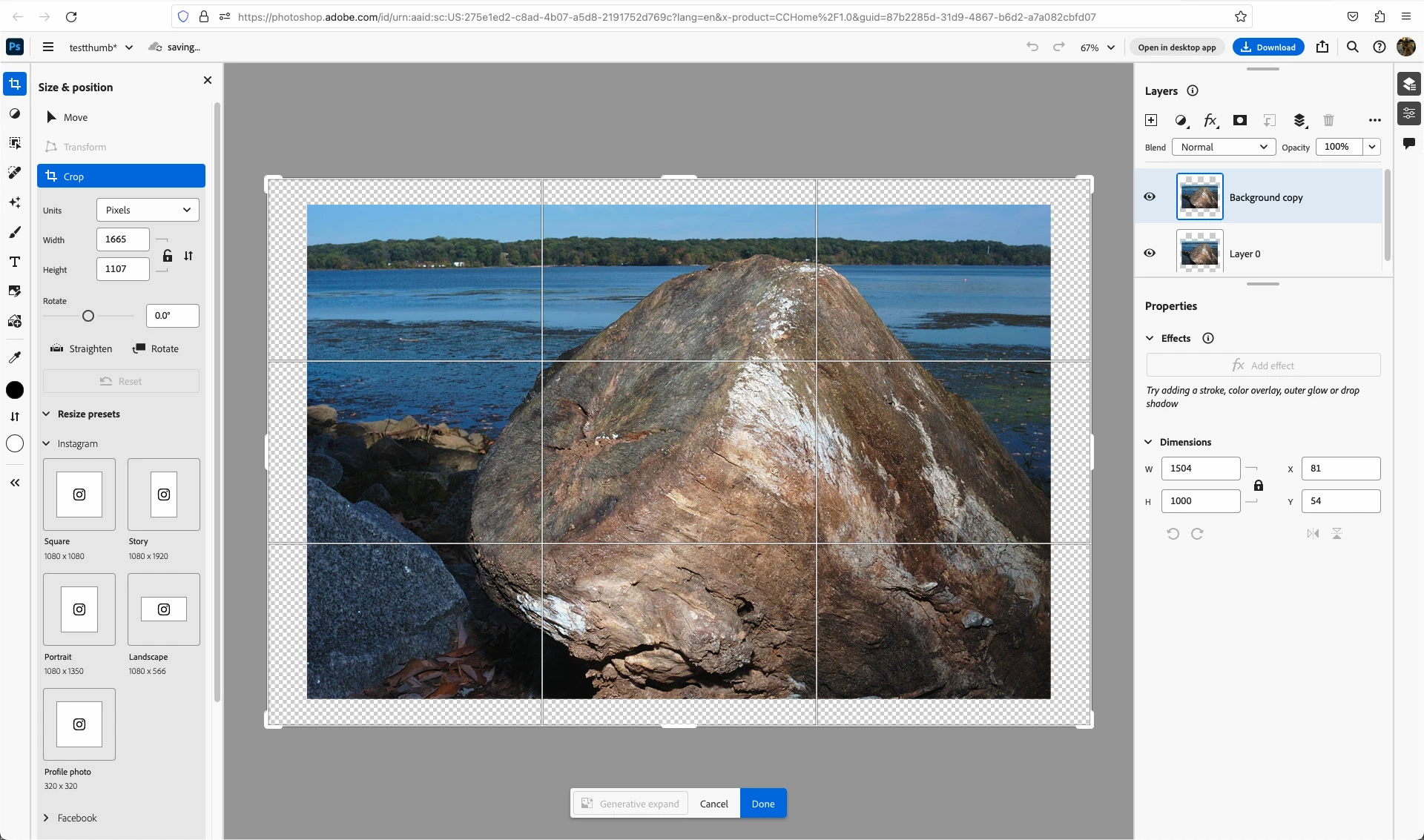The image size is (1424, 840).
Task: Hide the Background copy layer
Action: [x=1150, y=196]
